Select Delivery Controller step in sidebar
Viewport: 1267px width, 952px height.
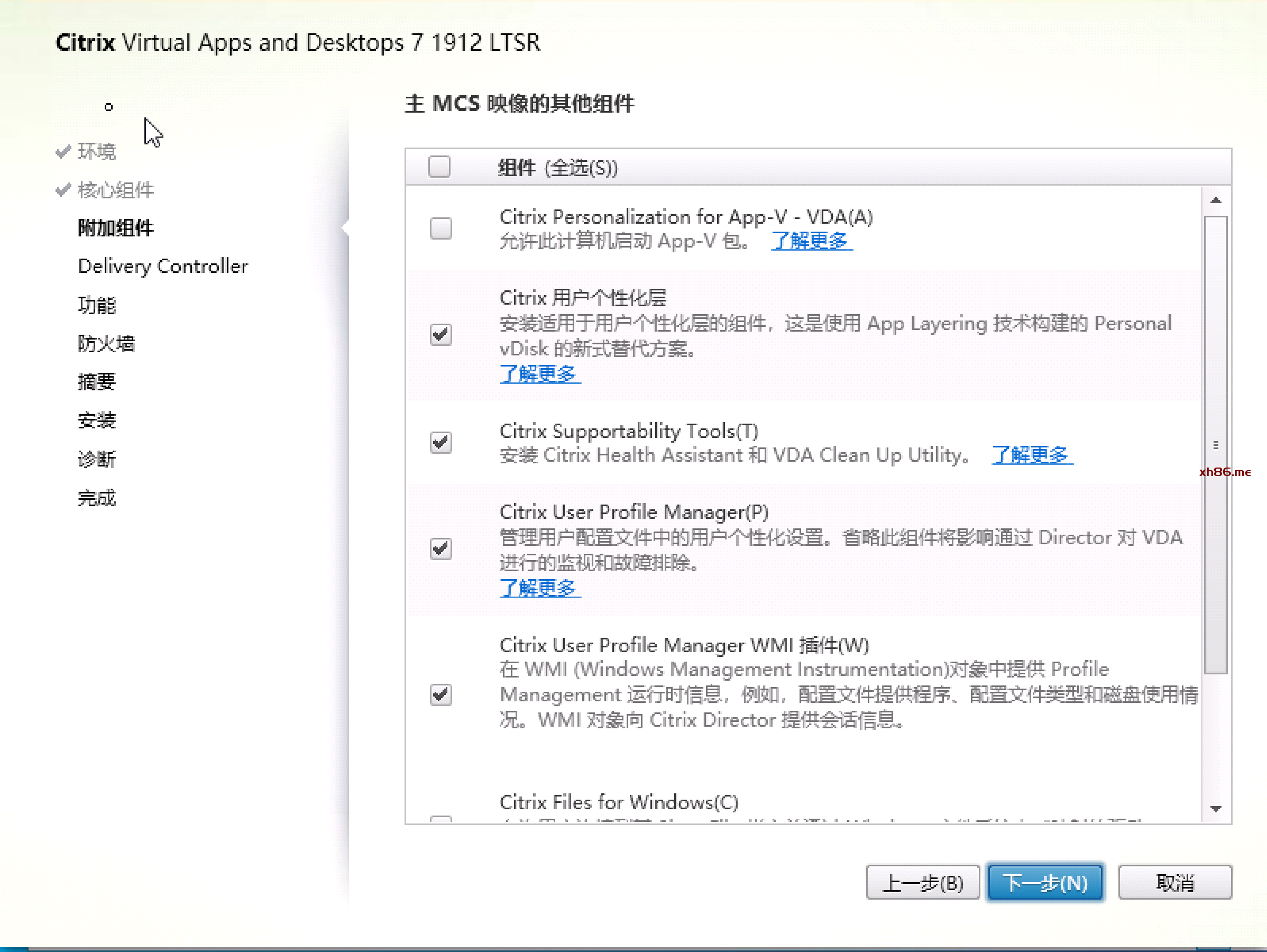coord(163,267)
